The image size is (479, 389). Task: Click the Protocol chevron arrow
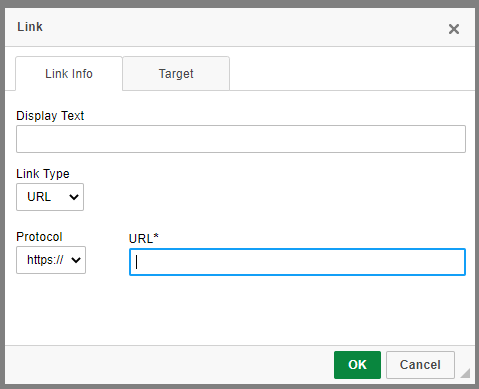[x=76, y=260]
